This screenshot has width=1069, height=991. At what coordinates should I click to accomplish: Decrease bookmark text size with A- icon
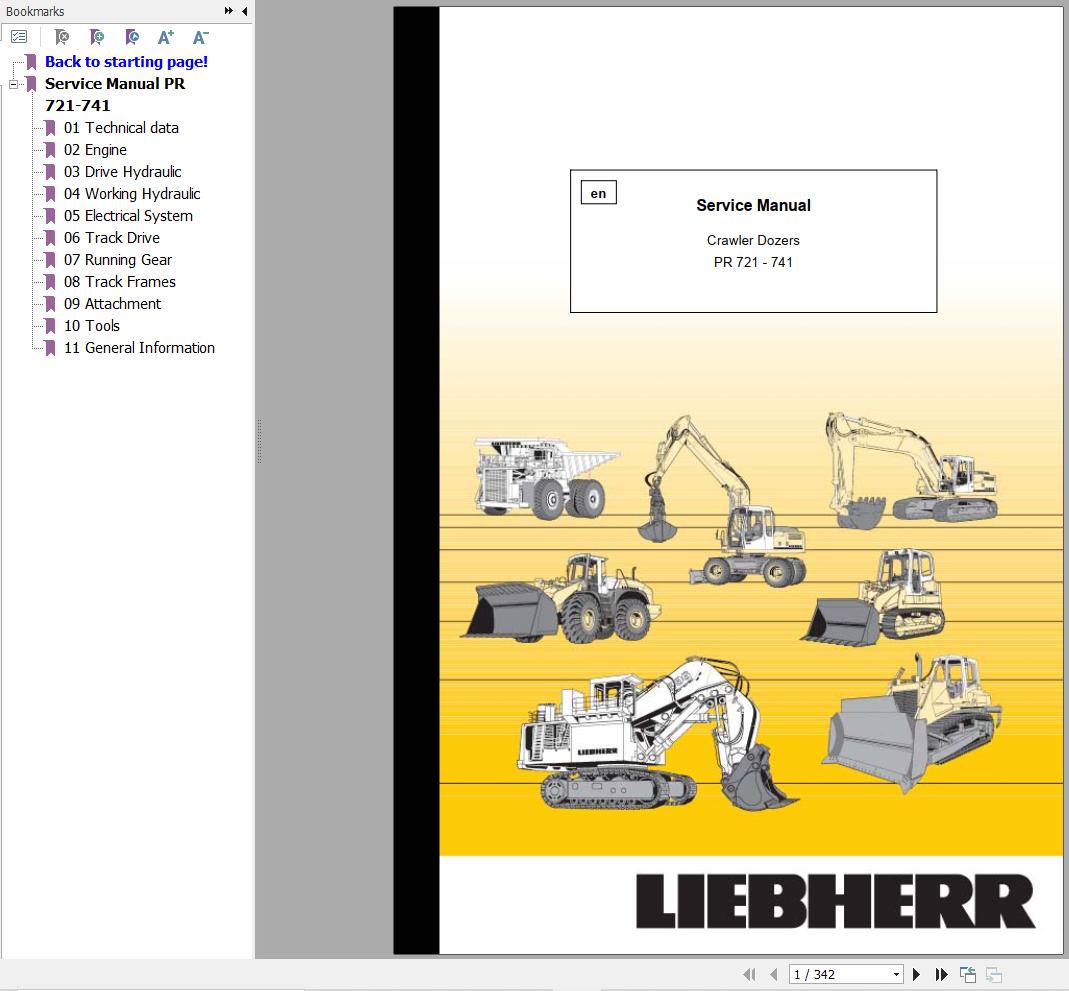200,37
